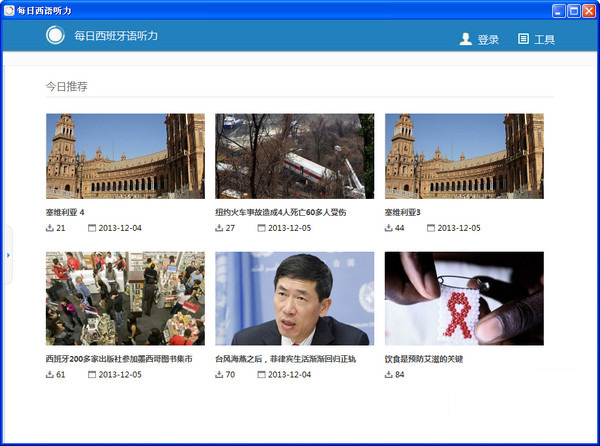Open the train accident news thumbnail
This screenshot has width=600, height=446.
tap(295, 156)
